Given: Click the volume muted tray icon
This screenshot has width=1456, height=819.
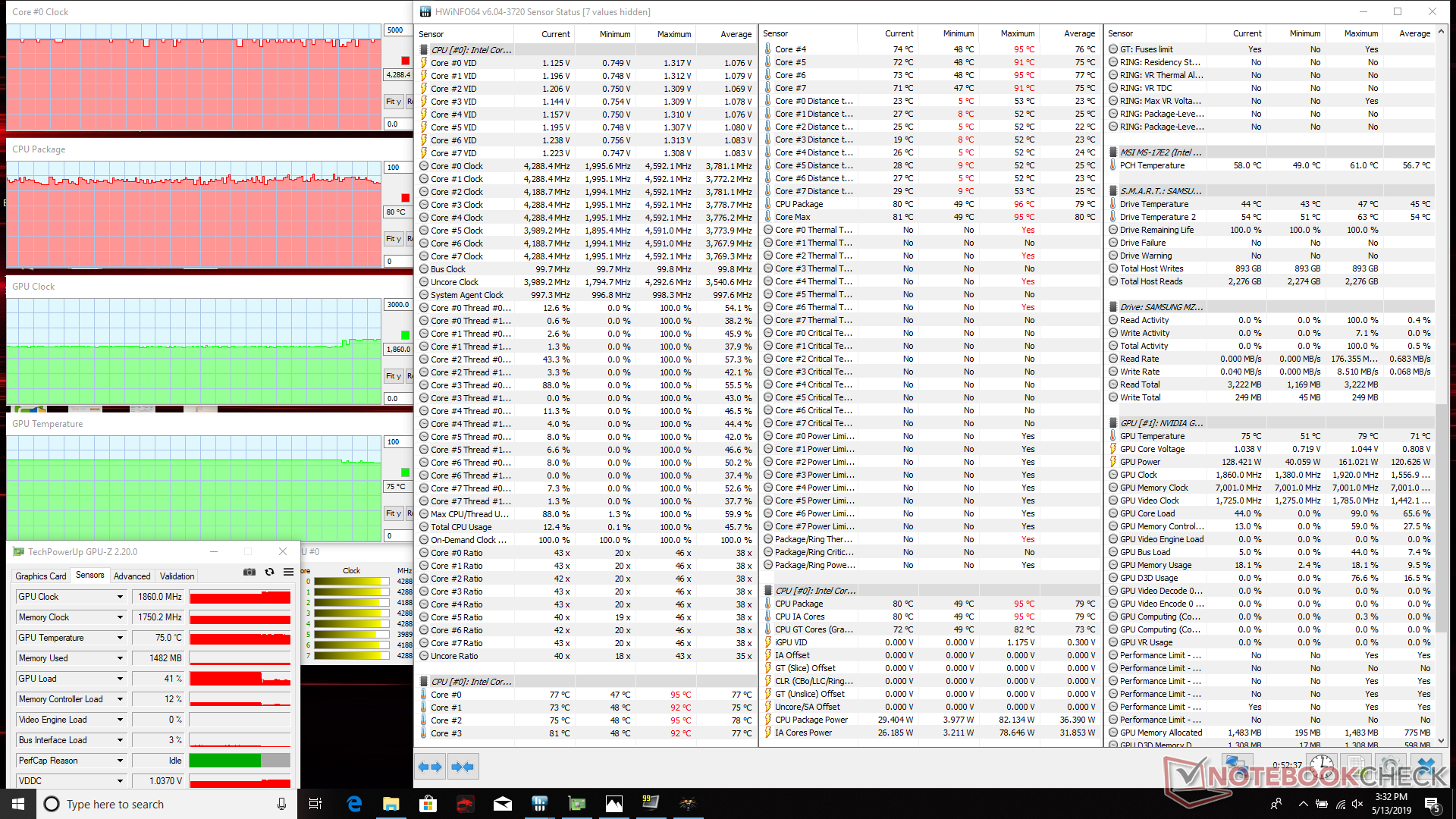Looking at the screenshot, I should point(1359,804).
